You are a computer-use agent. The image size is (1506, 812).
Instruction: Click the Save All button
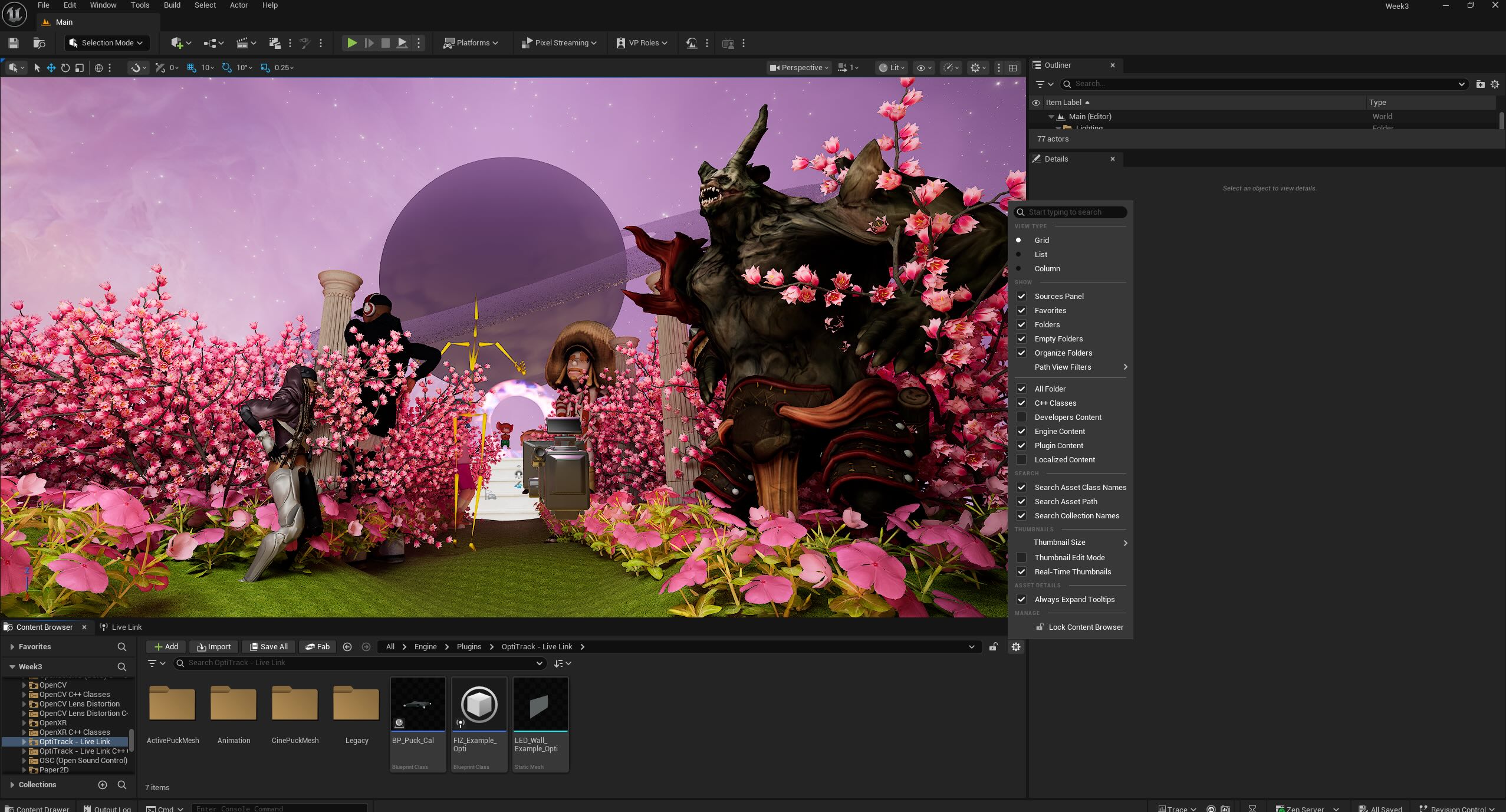(269, 647)
